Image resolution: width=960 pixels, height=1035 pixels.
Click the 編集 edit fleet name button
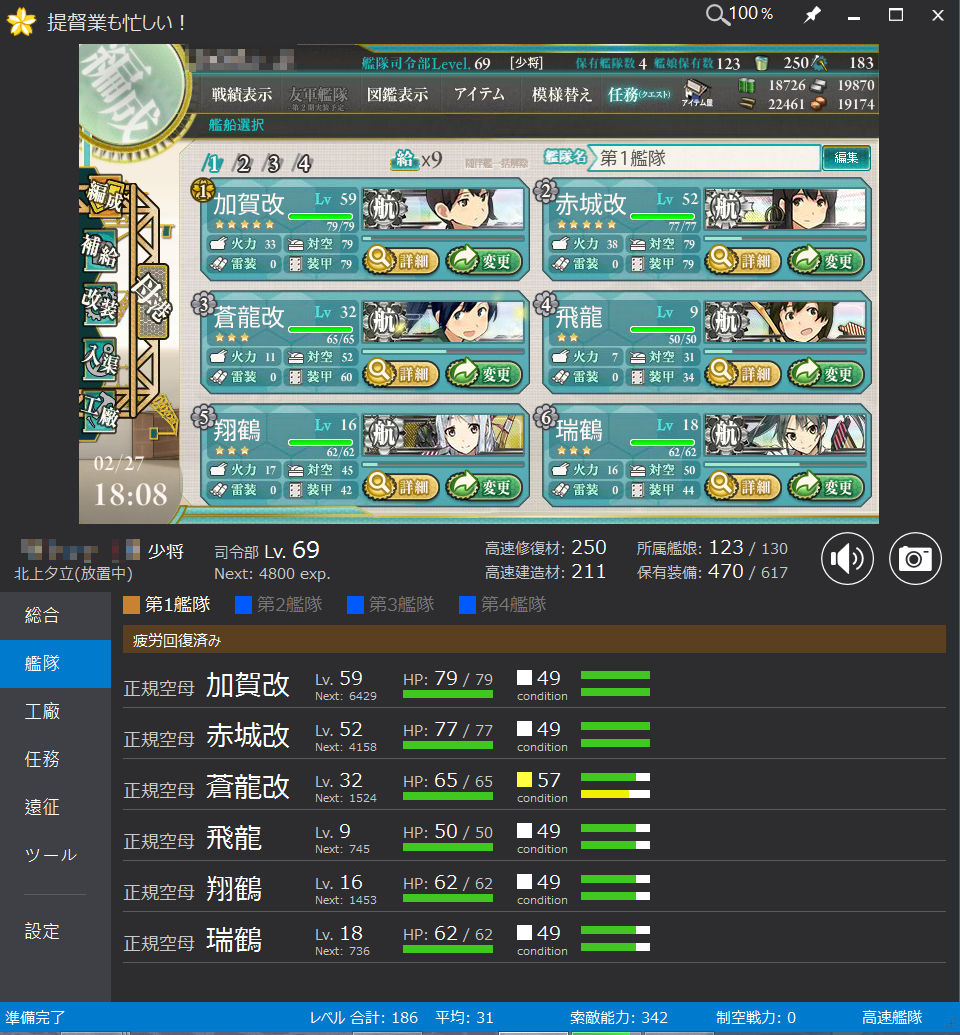click(x=846, y=158)
